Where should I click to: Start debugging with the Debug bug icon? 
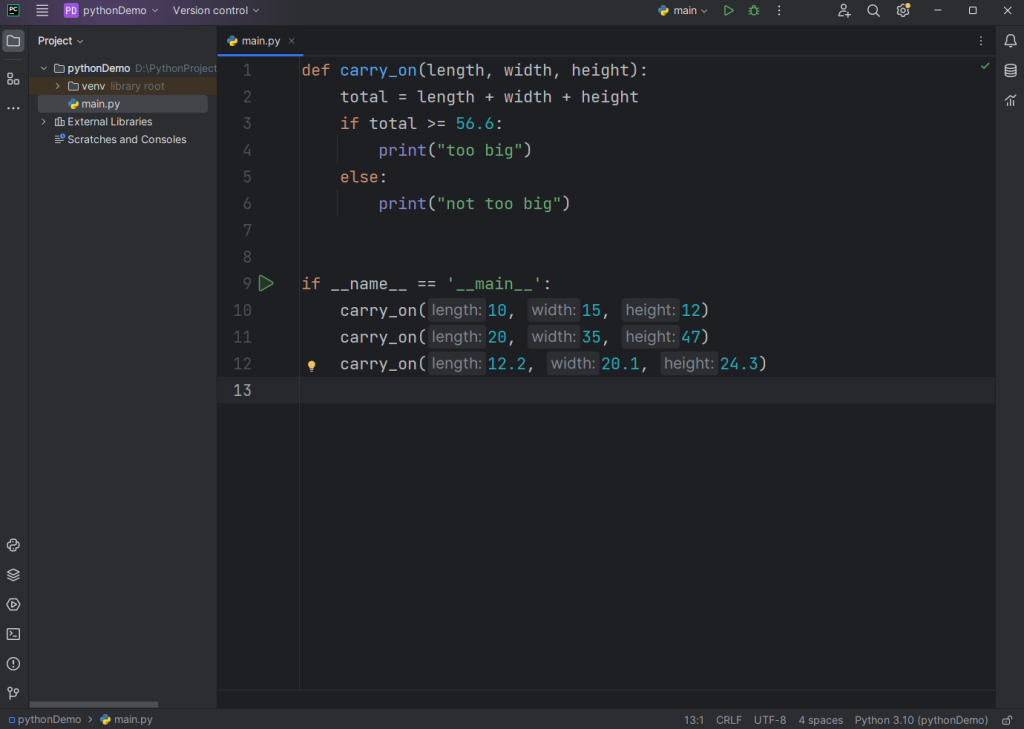[x=754, y=11]
